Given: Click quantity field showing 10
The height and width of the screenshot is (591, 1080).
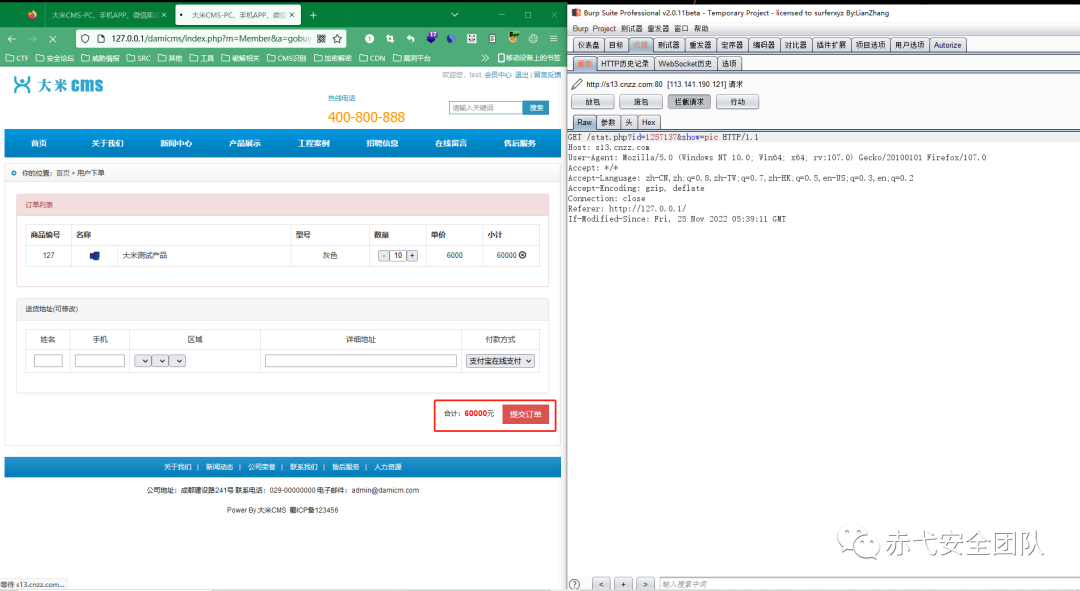Looking at the screenshot, I should (398, 256).
